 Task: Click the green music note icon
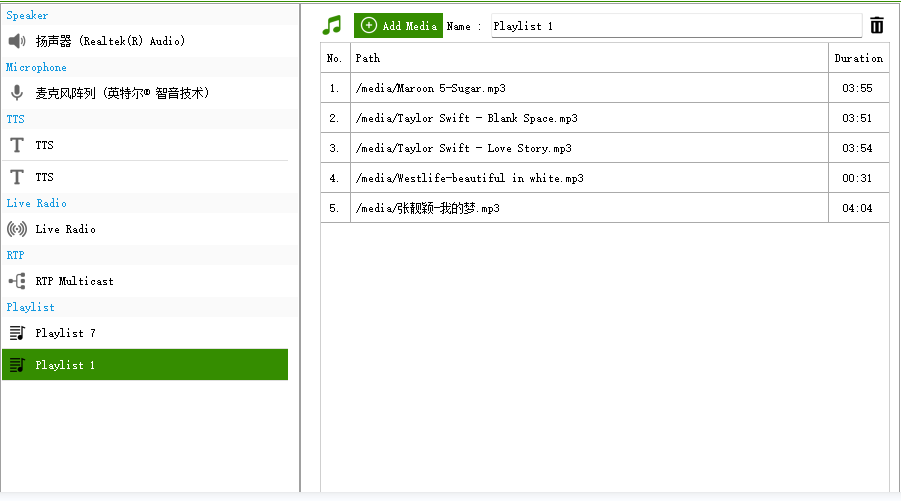(x=332, y=25)
